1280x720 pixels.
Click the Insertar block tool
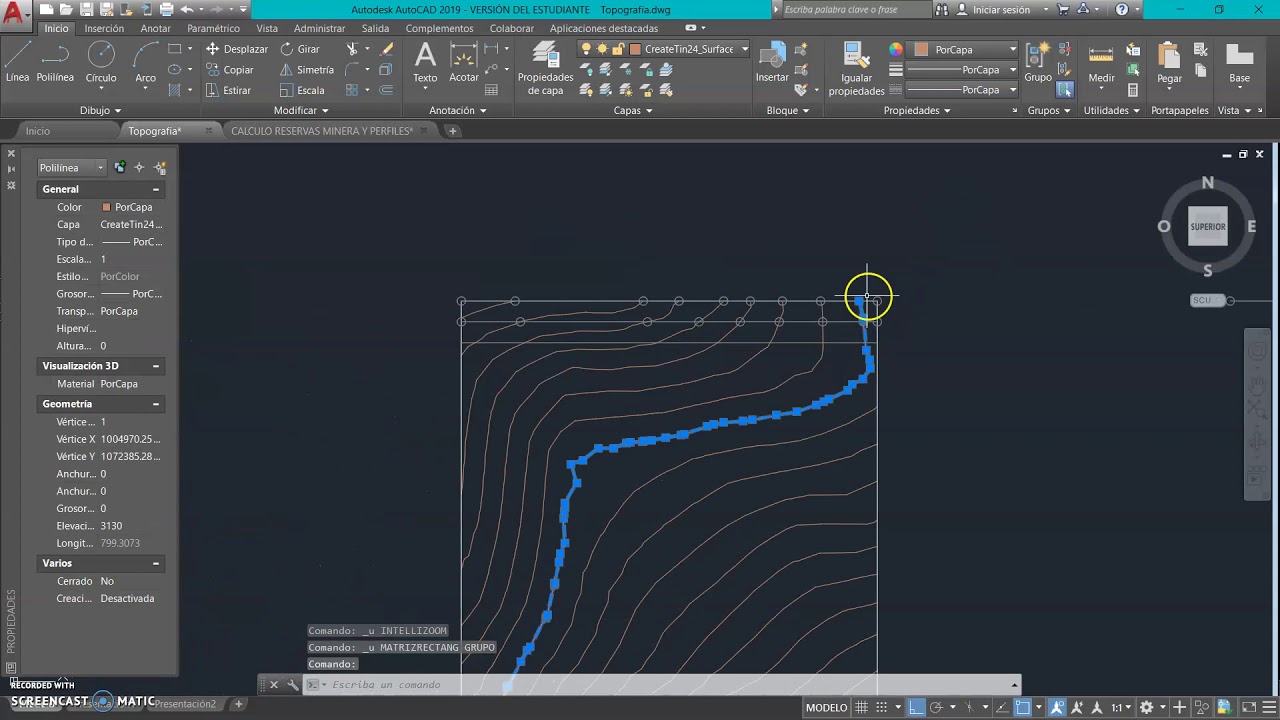[x=772, y=62]
